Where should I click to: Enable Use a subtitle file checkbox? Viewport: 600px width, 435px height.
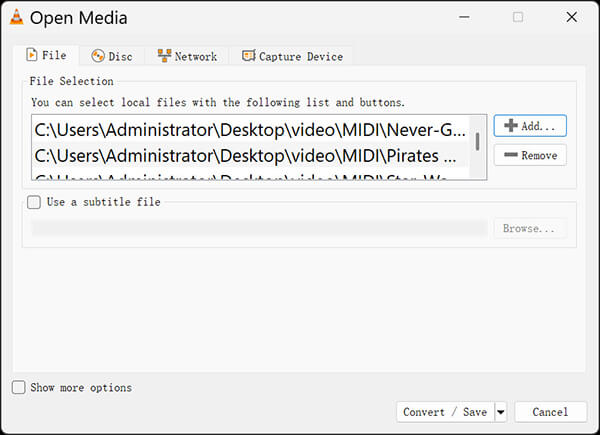click(34, 202)
